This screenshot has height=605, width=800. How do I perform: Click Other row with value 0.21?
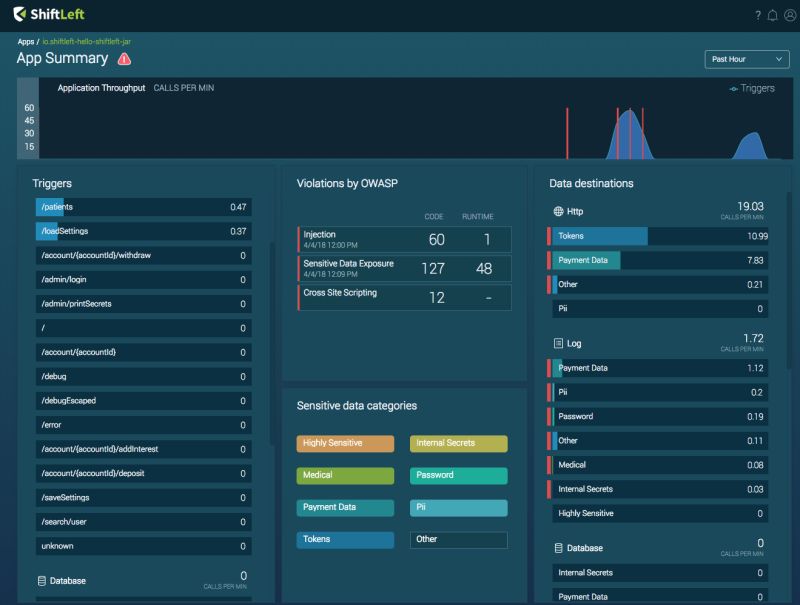658,285
